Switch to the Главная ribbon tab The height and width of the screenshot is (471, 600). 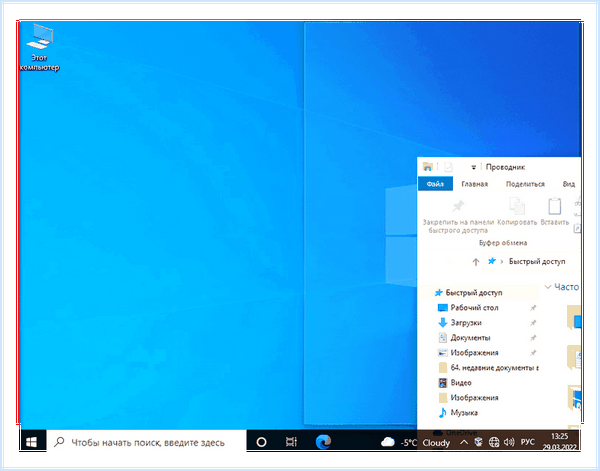(474, 184)
